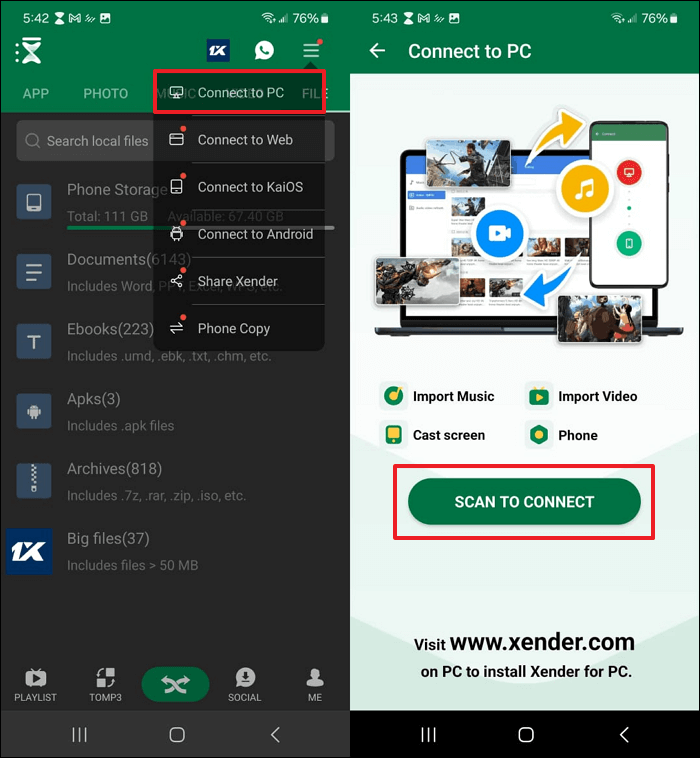Switch to the APP tab
The height and width of the screenshot is (758, 700).
click(x=36, y=94)
